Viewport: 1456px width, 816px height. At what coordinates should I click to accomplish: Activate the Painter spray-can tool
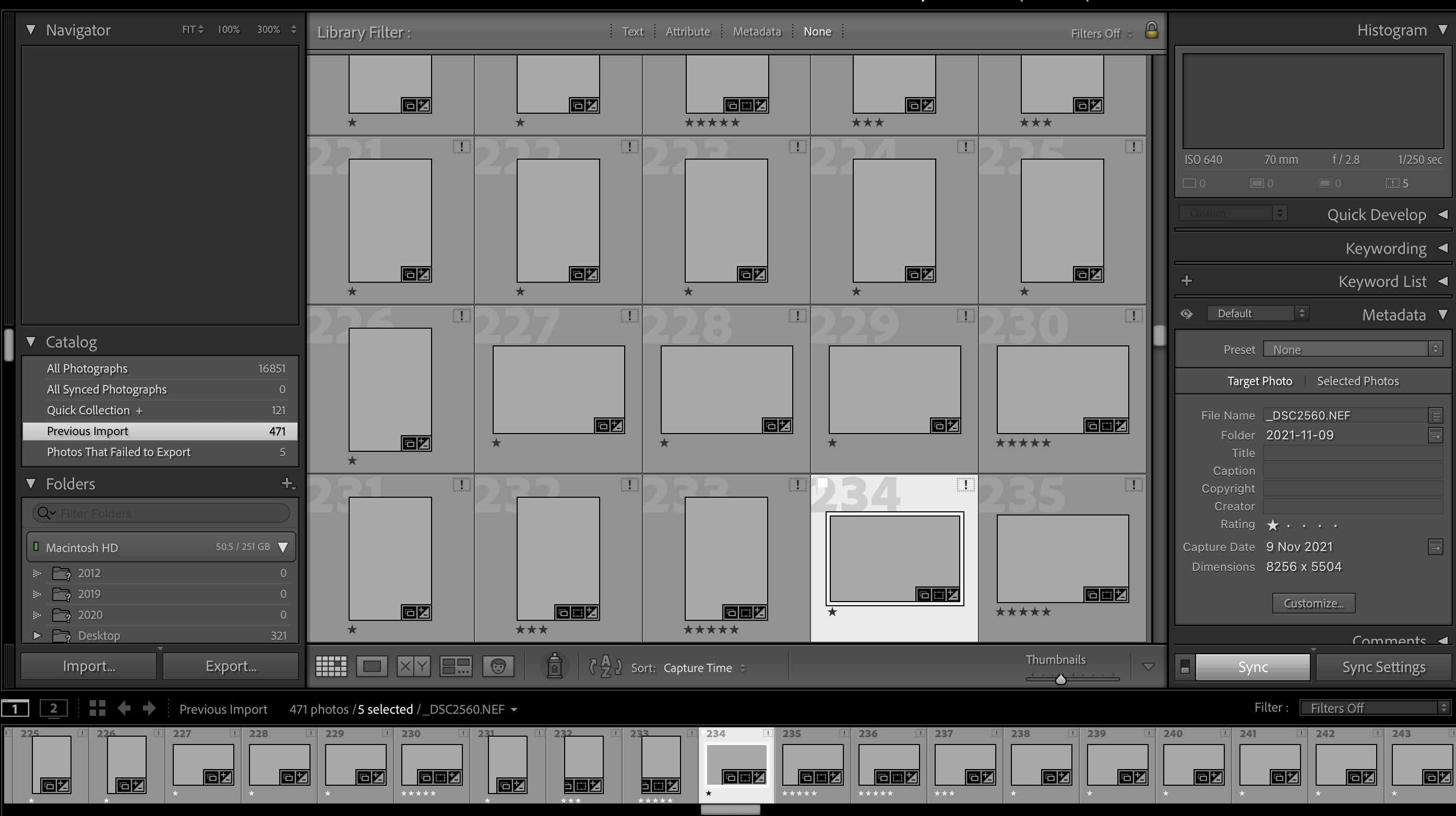pos(553,666)
